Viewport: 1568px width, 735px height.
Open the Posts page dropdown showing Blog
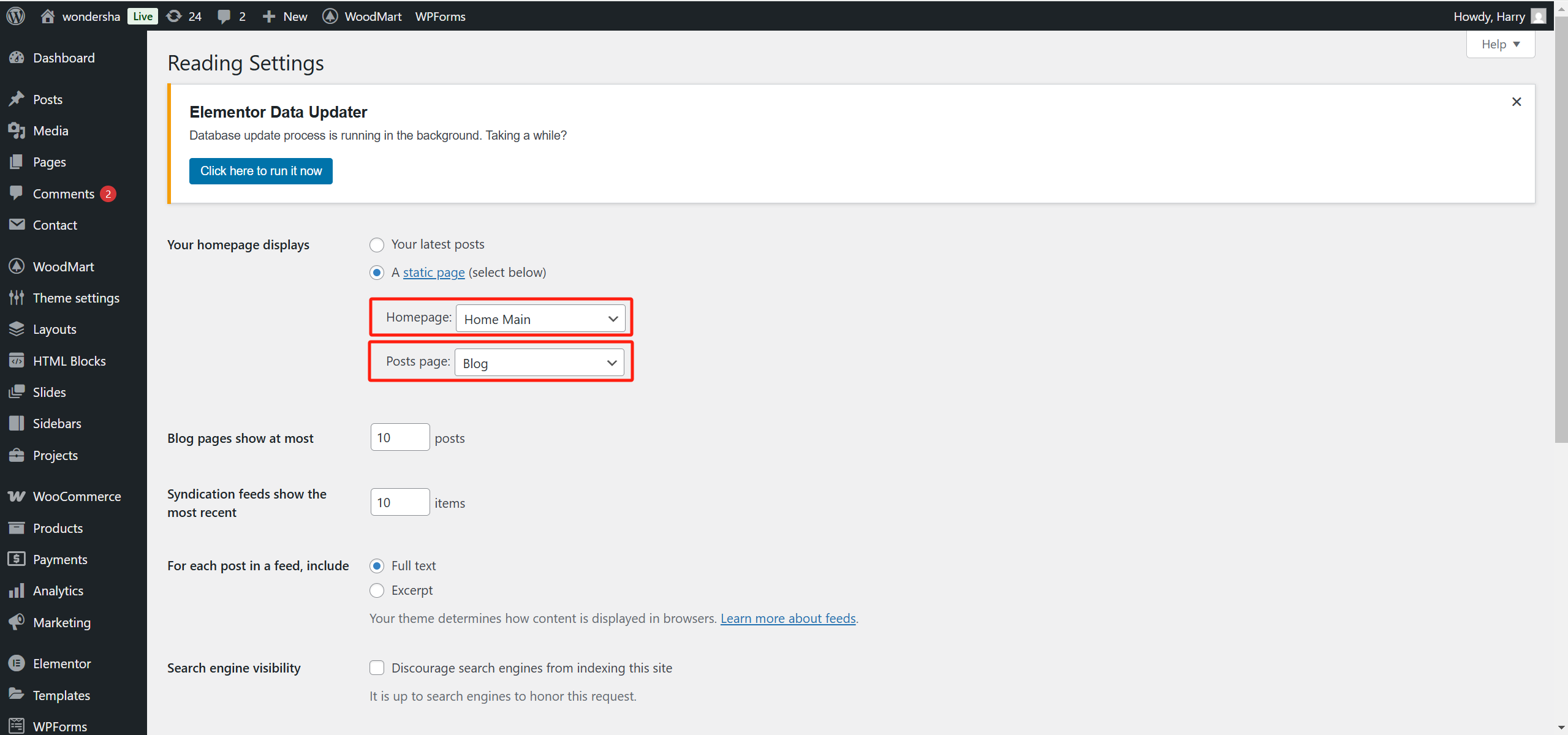[539, 363]
